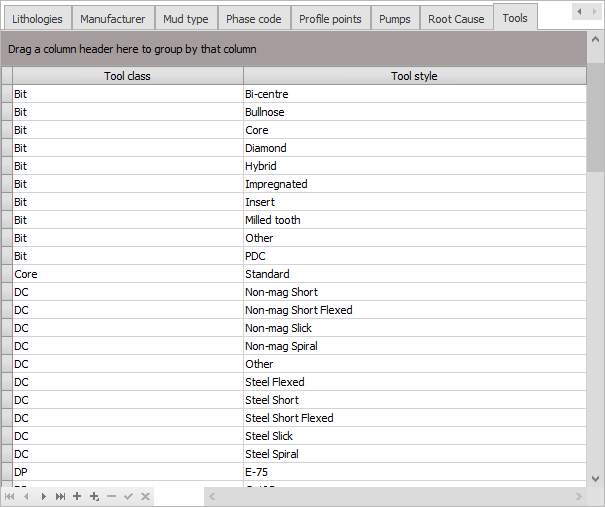Sort by Tool class column header
Image resolution: width=605 pixels, height=507 pixels.
[x=128, y=76]
